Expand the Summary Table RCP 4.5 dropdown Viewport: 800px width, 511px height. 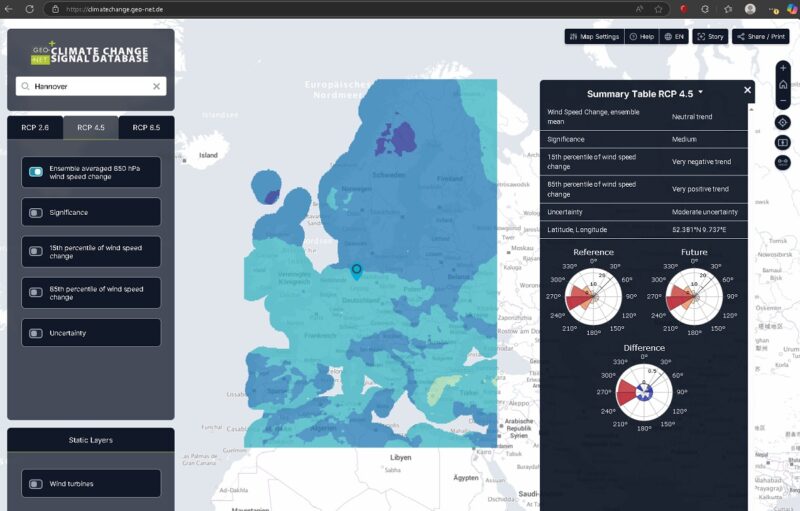(x=700, y=92)
